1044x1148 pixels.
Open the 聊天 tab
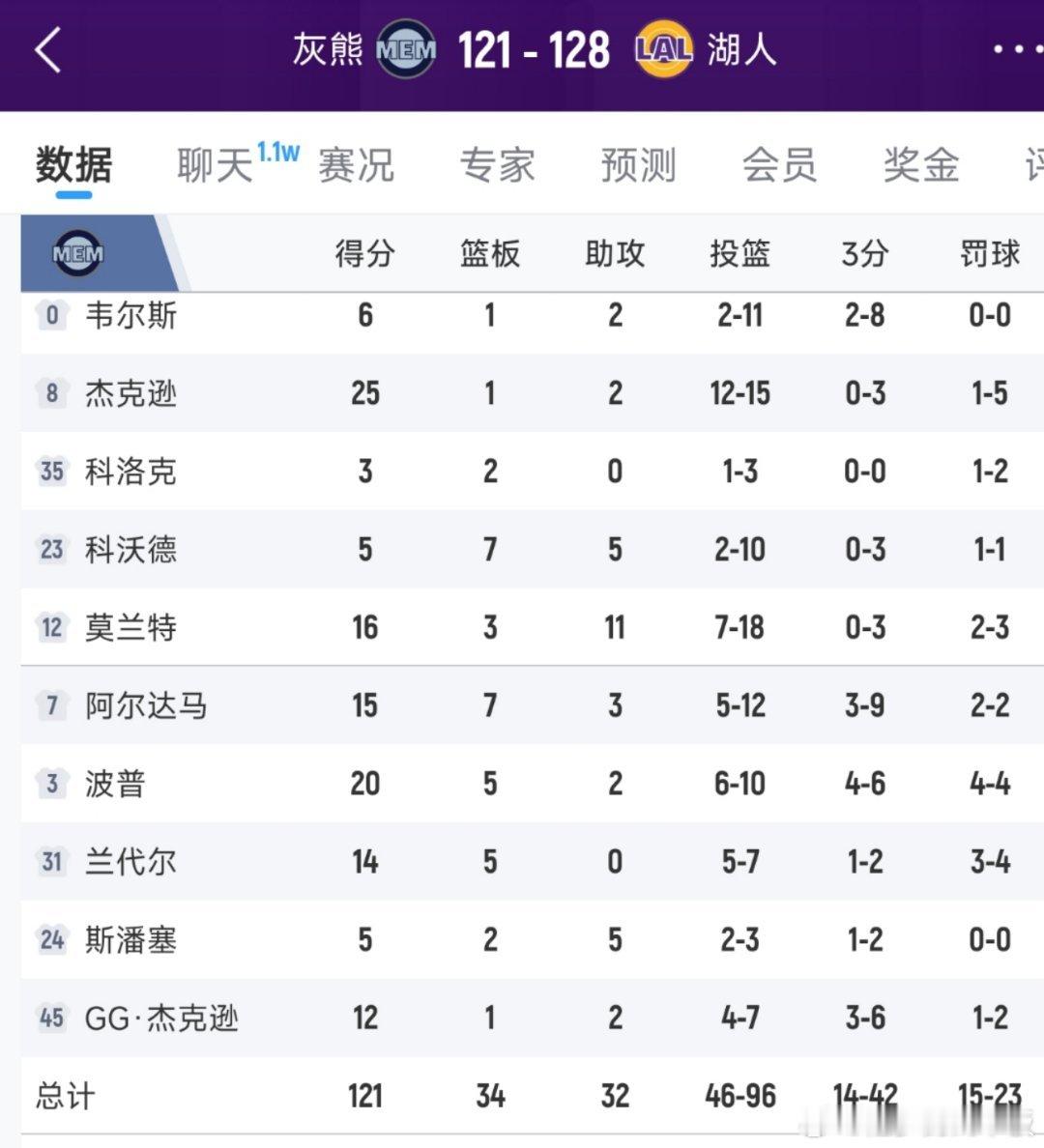tap(215, 165)
